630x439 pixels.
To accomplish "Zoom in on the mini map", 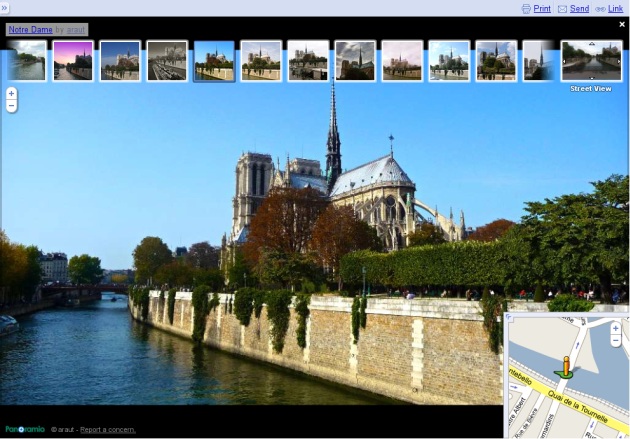I will click(x=615, y=328).
